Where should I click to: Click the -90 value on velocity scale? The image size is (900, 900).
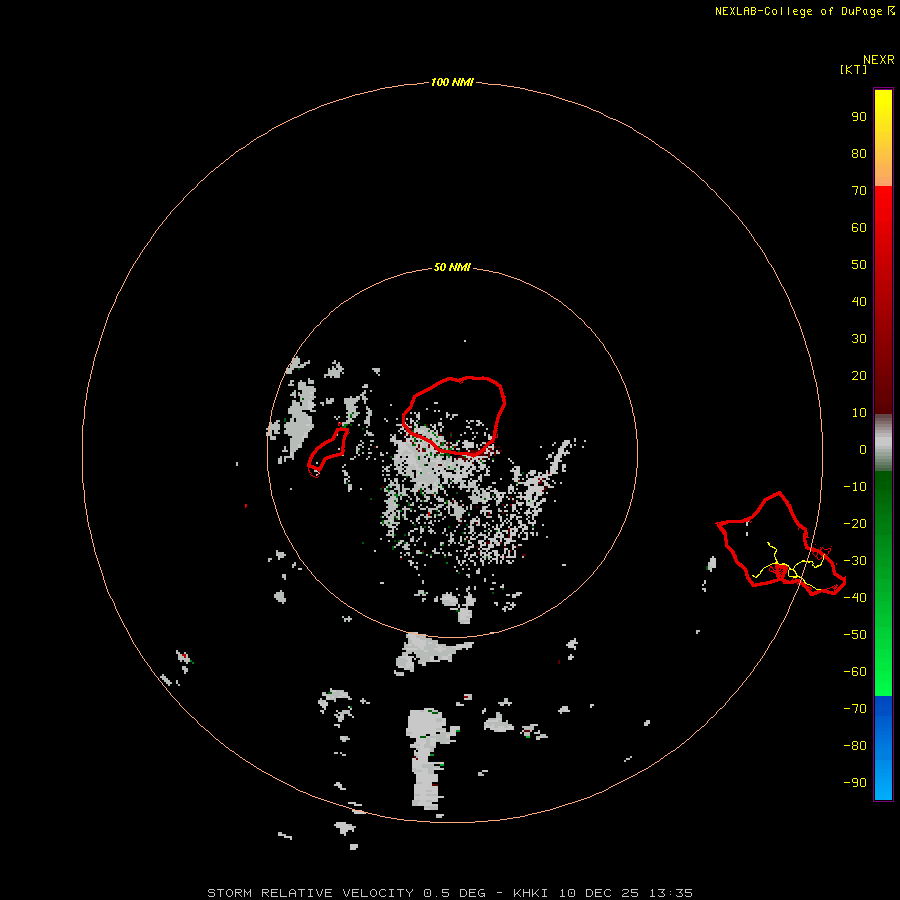click(x=855, y=783)
